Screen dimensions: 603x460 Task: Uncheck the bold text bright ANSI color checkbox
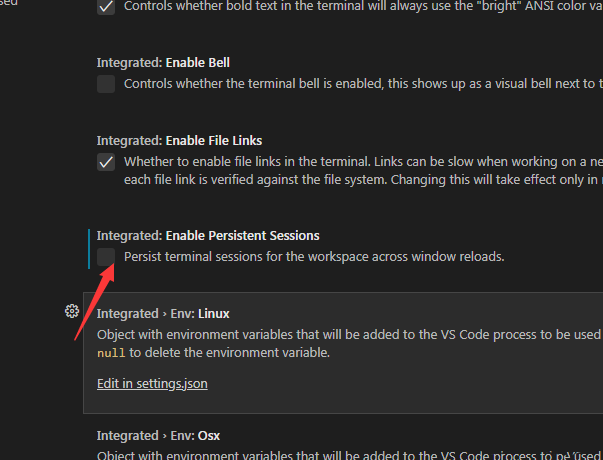(106, 7)
